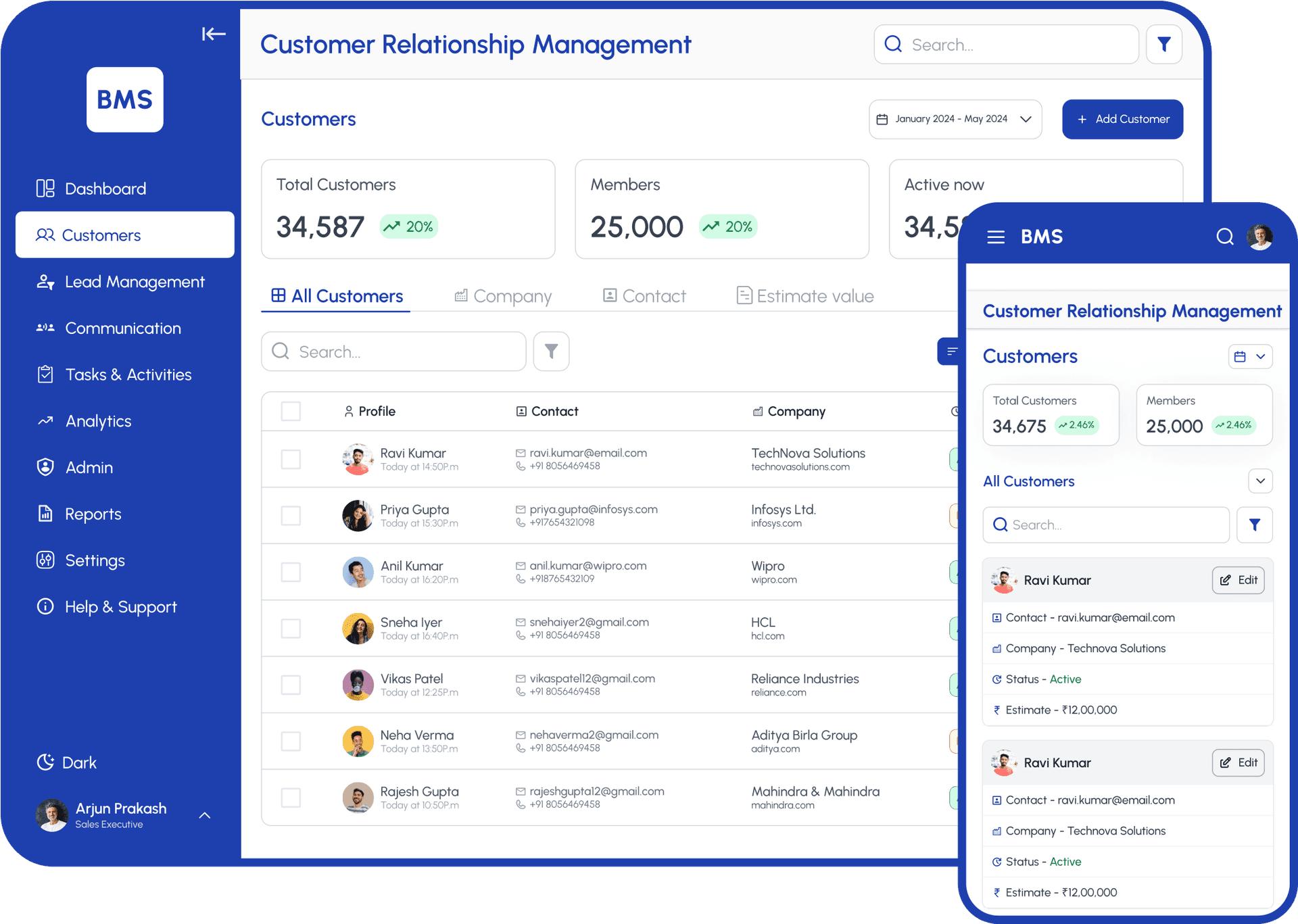
Task: Select the checkbox next to Priya Gupta
Action: 291,515
